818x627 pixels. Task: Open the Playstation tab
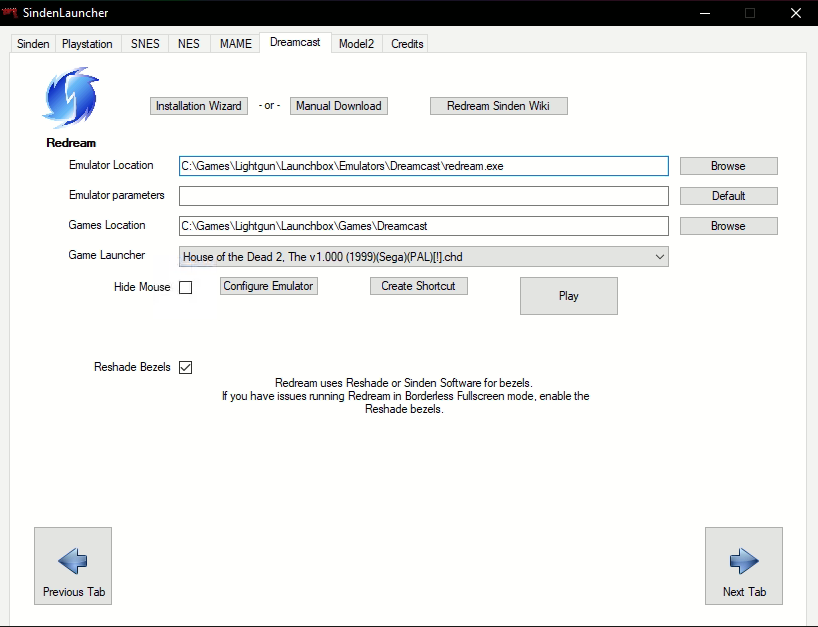87,44
